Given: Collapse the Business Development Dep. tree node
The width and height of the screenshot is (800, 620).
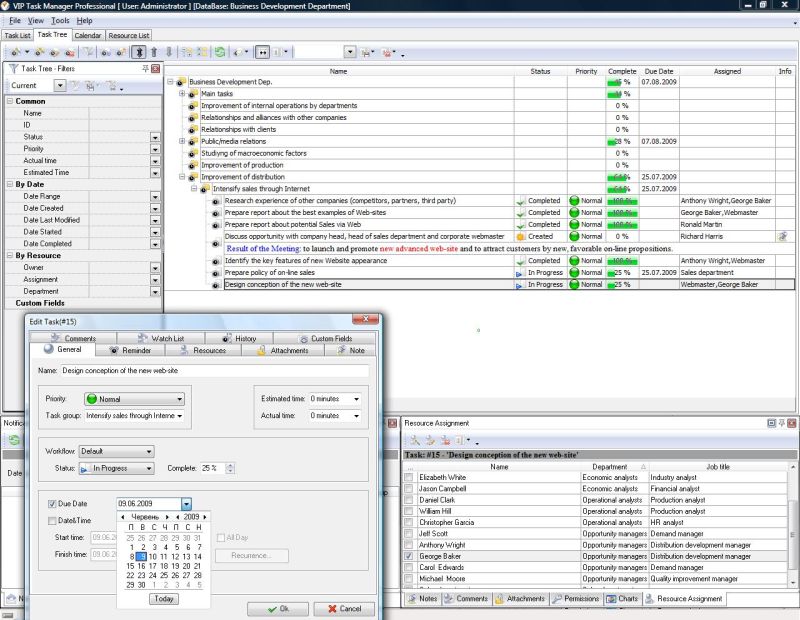Looking at the screenshot, I should 171,82.
